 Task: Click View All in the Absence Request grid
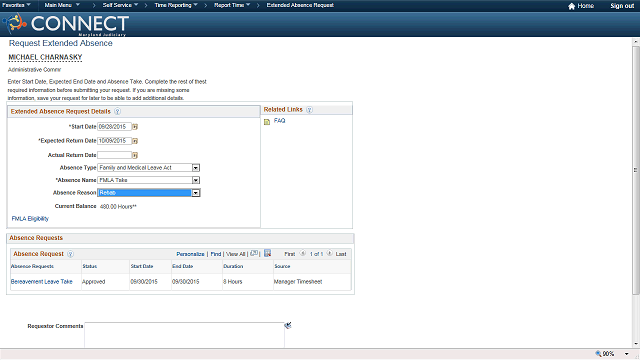236,254
